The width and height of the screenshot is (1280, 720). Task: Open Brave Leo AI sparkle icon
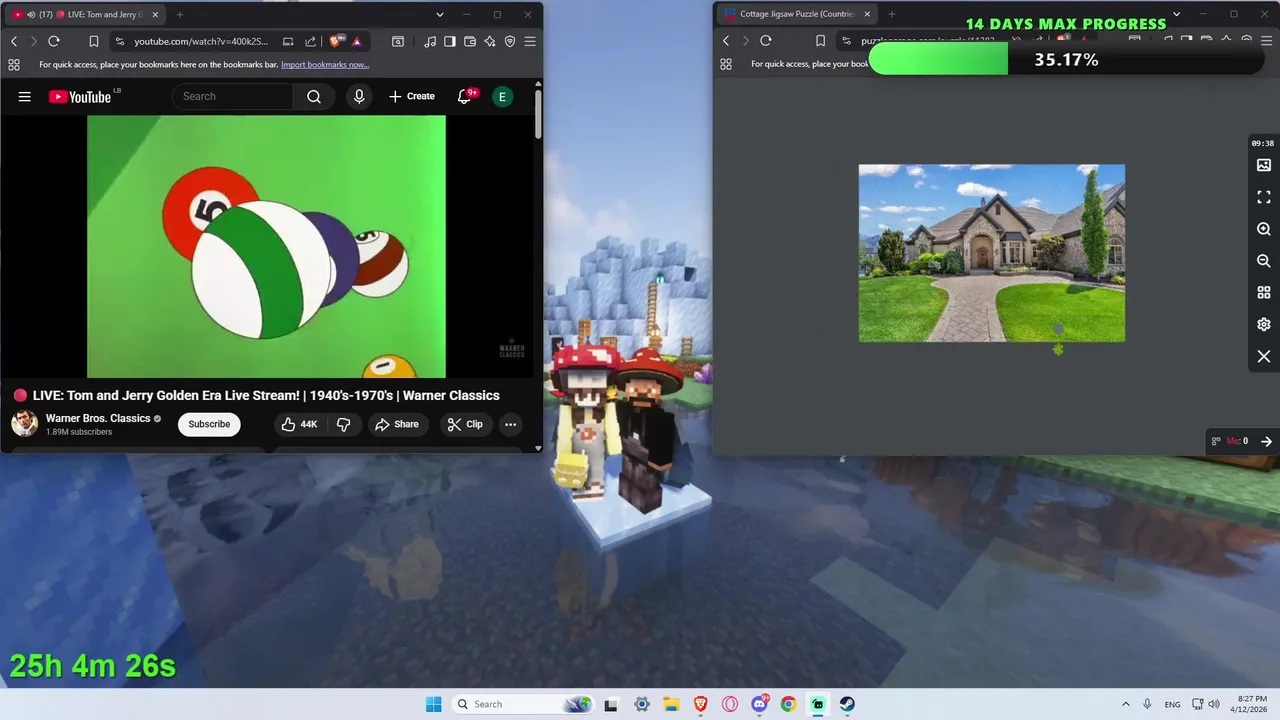point(490,41)
